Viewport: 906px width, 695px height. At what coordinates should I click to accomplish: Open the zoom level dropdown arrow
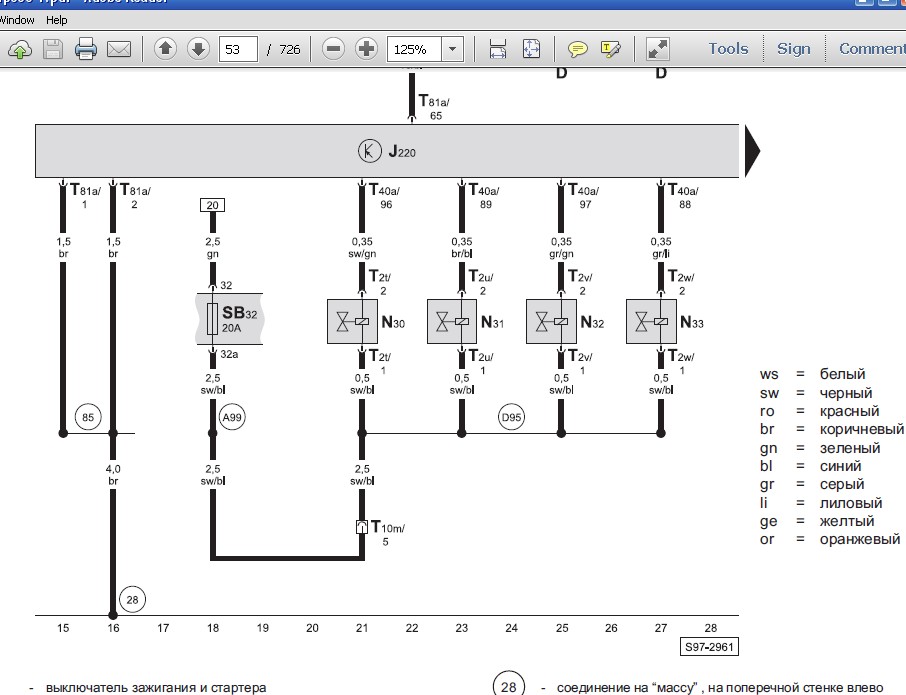pyautogui.click(x=452, y=49)
